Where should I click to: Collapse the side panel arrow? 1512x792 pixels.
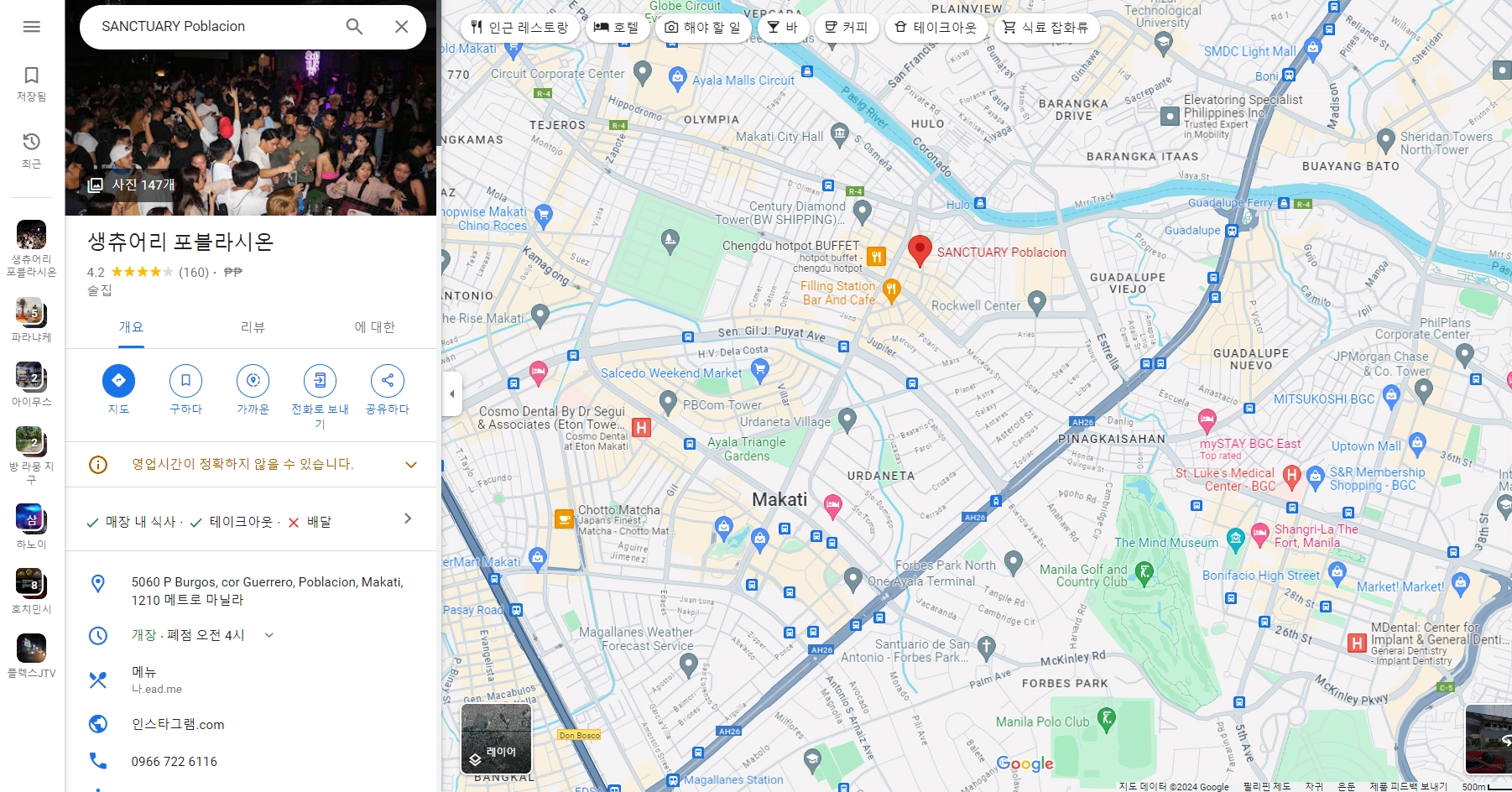pyautogui.click(x=452, y=393)
